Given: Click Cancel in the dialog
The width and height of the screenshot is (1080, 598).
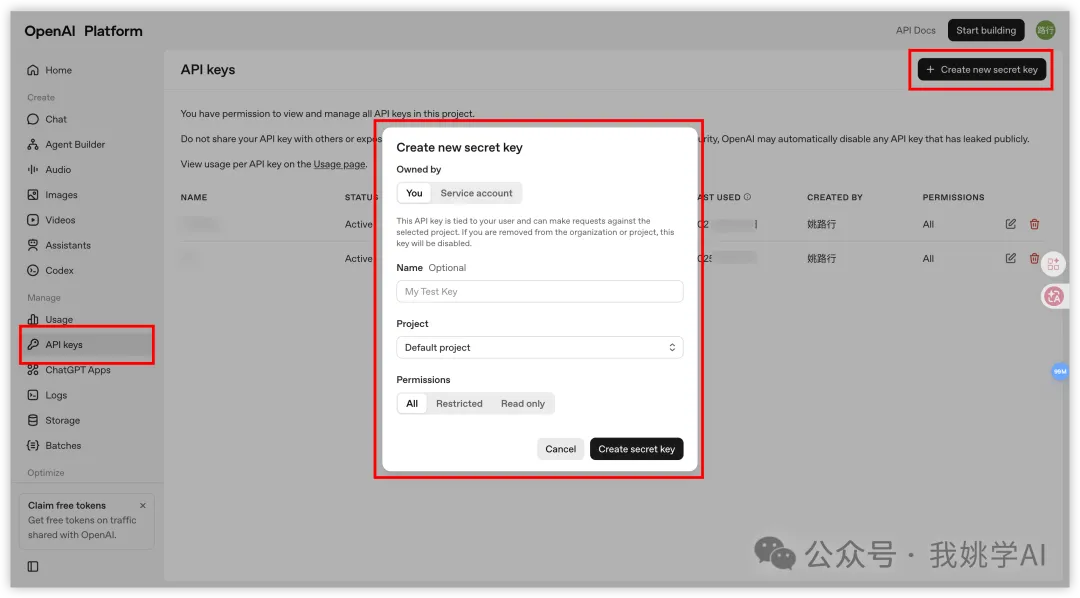Looking at the screenshot, I should coord(560,449).
